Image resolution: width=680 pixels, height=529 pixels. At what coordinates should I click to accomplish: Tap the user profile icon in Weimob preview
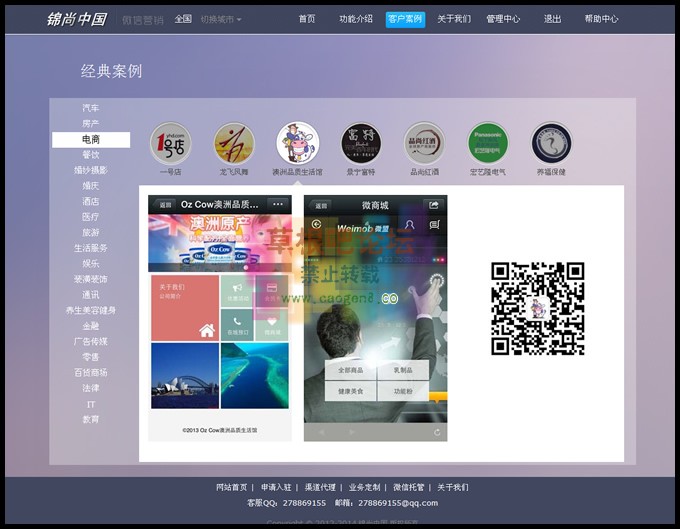(409, 225)
